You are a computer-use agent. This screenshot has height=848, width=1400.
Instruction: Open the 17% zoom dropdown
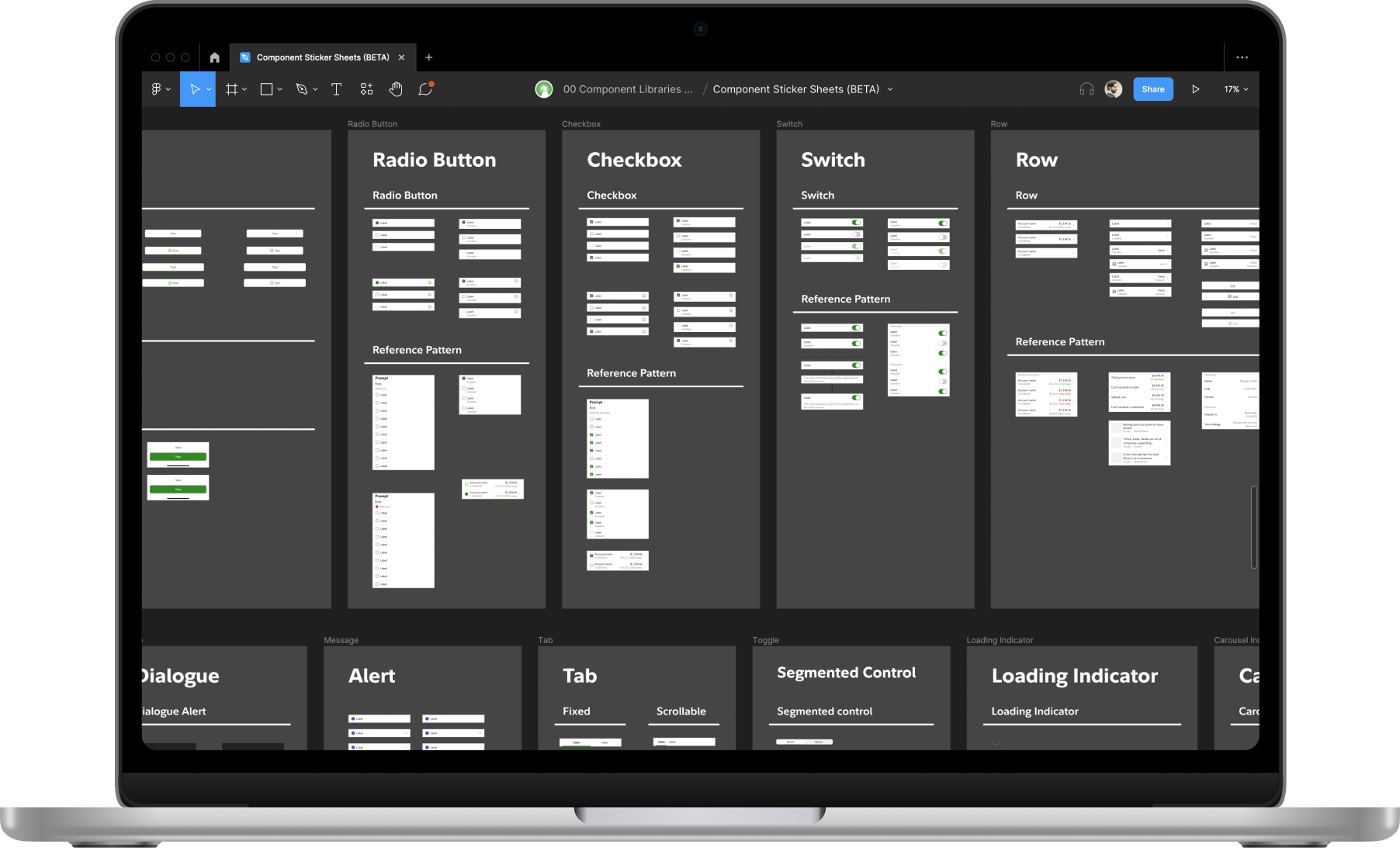click(x=1236, y=89)
